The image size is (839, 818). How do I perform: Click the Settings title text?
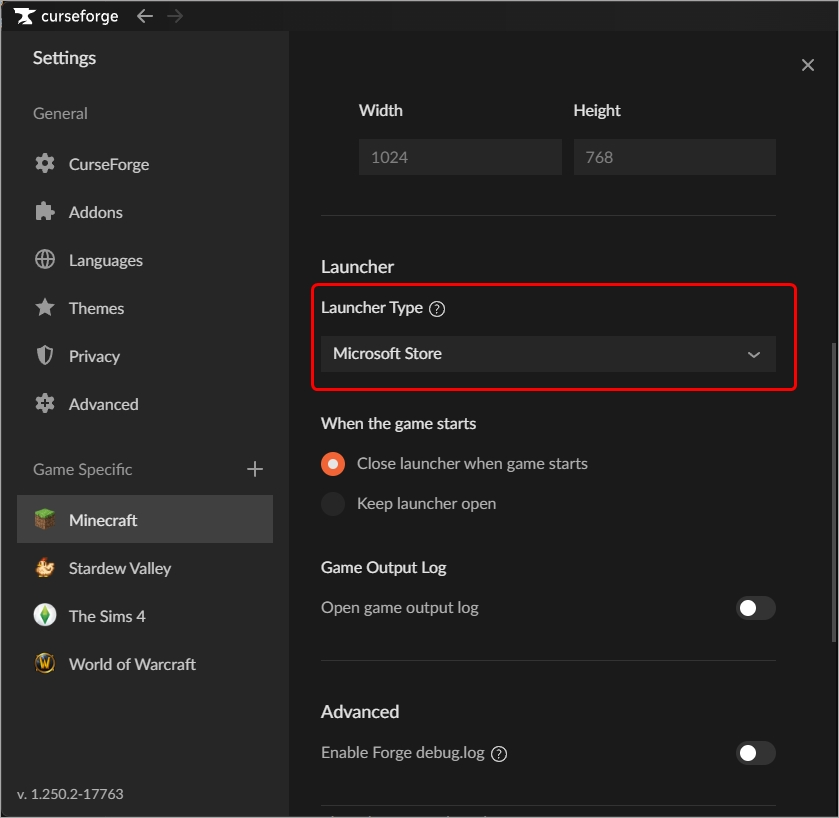(x=64, y=58)
